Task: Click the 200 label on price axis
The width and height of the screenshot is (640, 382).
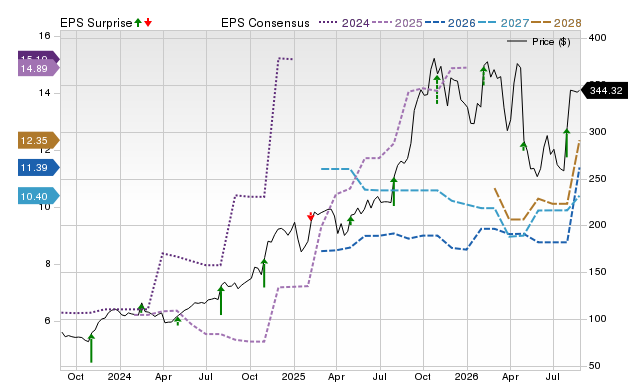Action: 598,225
